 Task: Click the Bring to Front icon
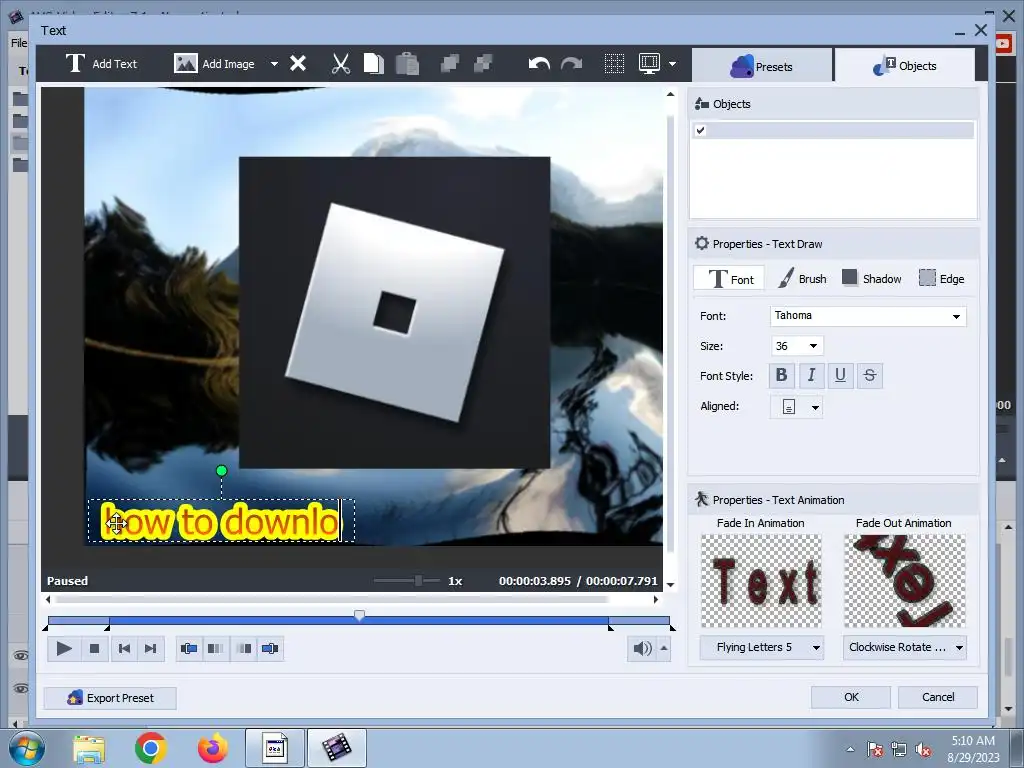point(450,63)
